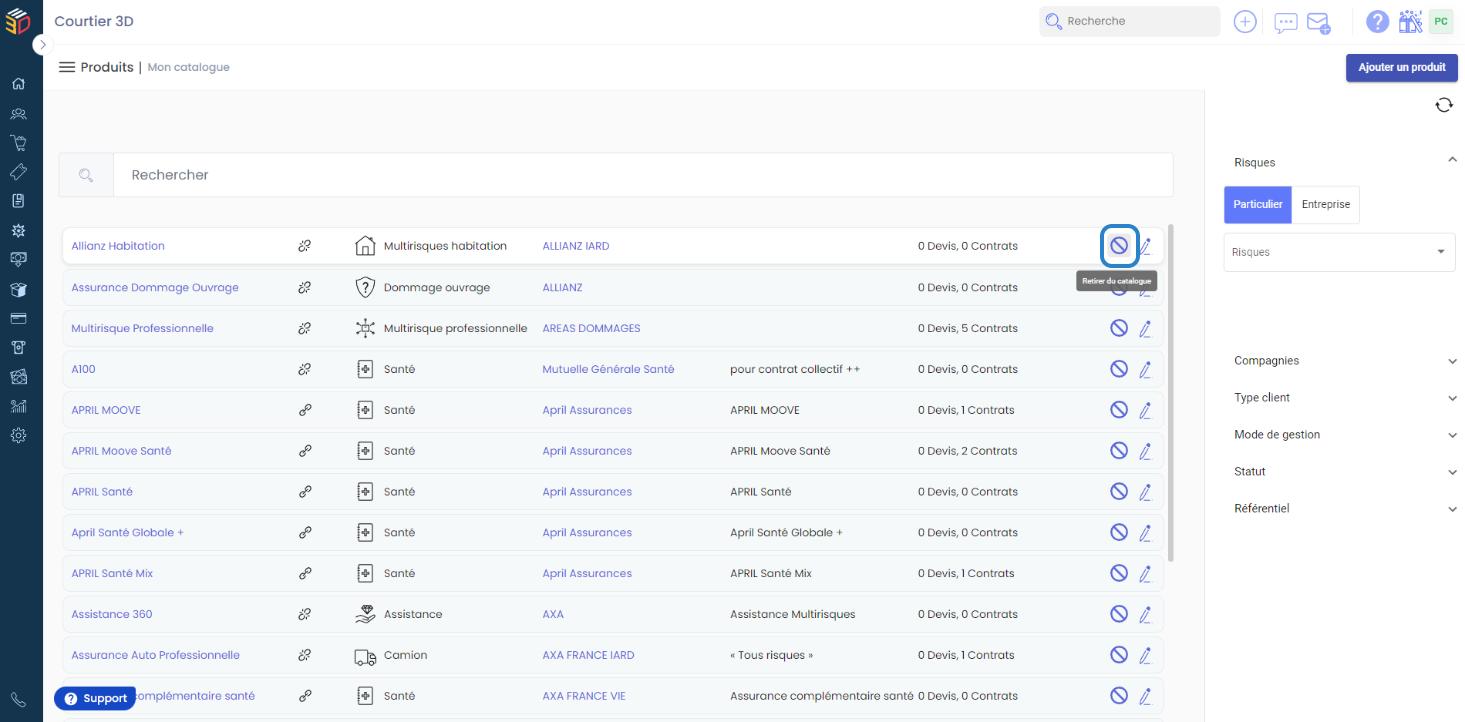This screenshot has width=1465, height=722.
Task: Open the help question mark icon
Action: click(1378, 22)
